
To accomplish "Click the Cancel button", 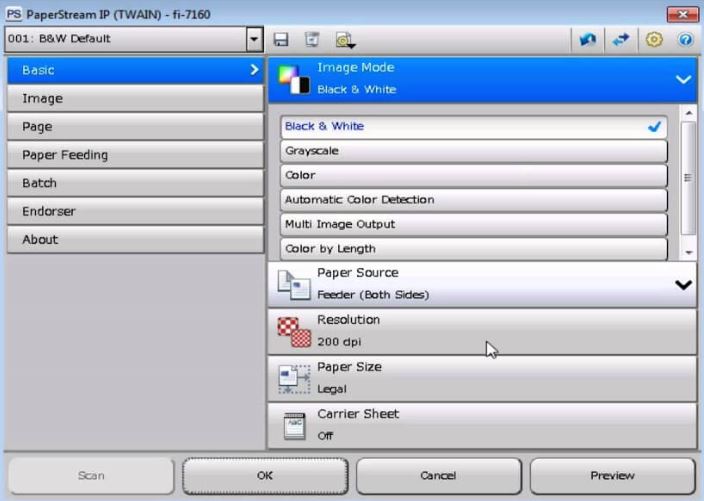I will (439, 476).
